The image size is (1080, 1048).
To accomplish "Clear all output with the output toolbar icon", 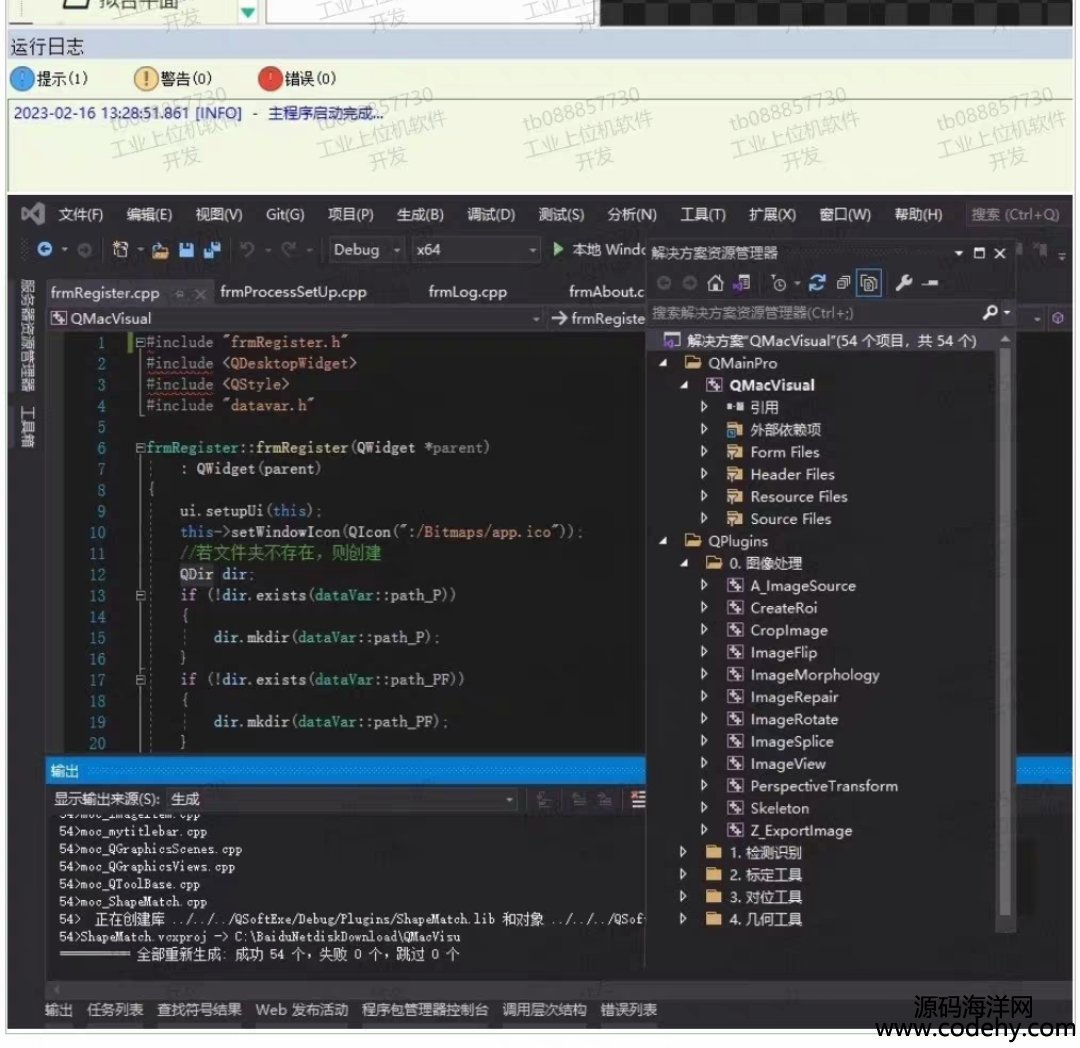I will click(x=638, y=799).
